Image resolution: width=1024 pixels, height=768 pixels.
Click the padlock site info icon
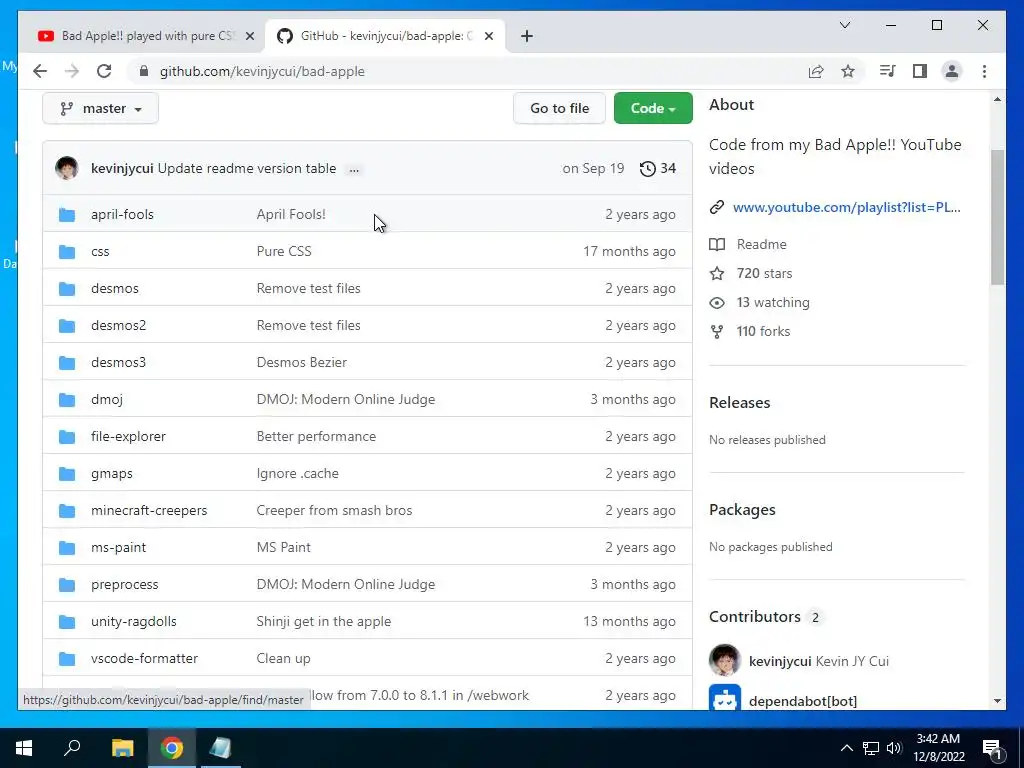point(144,71)
